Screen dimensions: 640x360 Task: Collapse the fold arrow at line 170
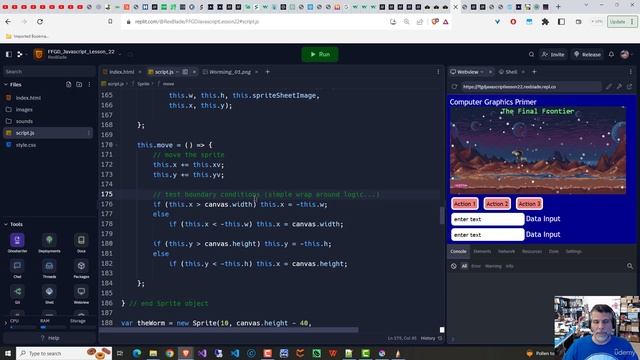(117, 145)
